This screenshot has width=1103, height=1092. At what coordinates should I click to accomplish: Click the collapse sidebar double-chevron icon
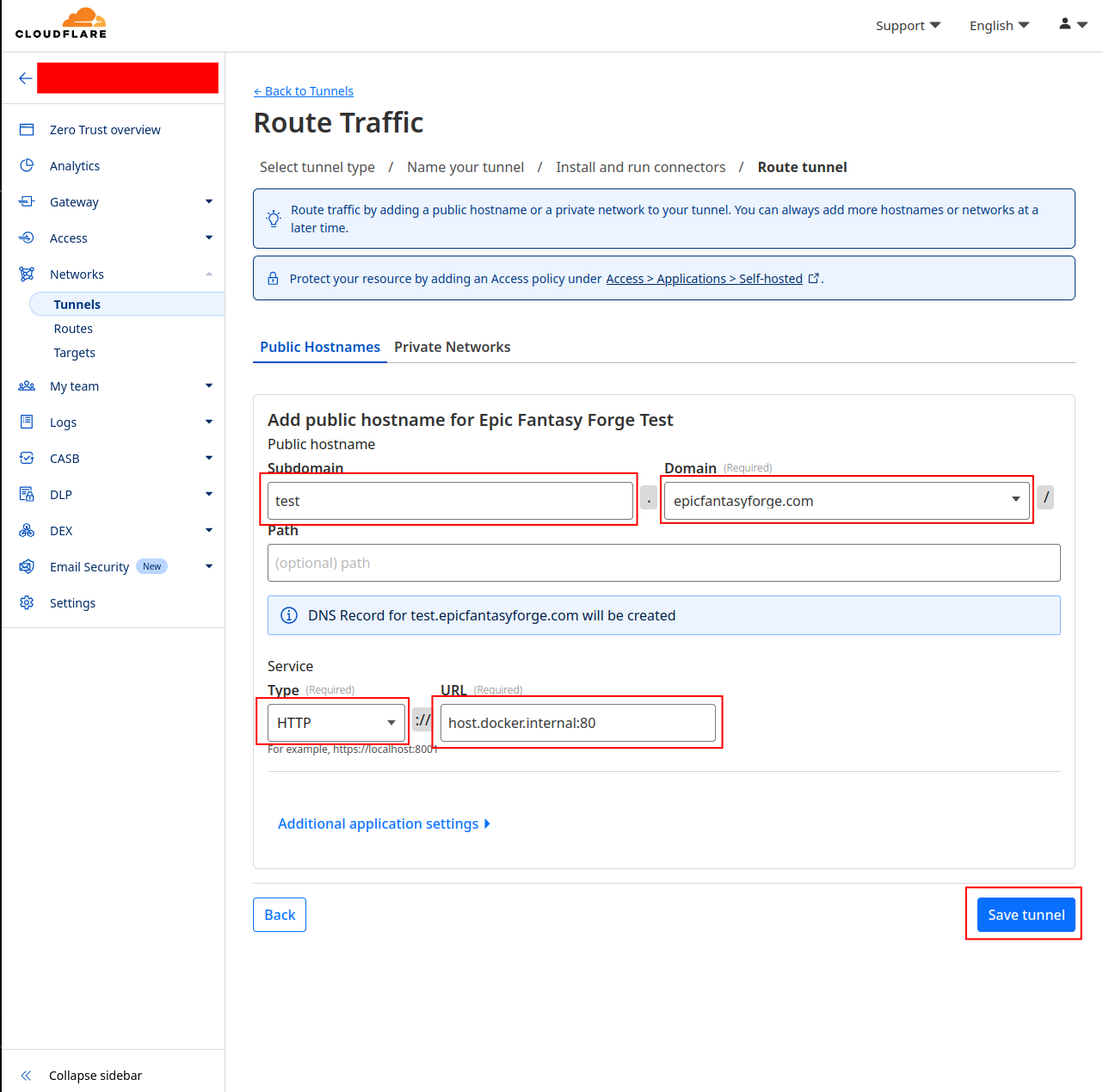point(26,1076)
